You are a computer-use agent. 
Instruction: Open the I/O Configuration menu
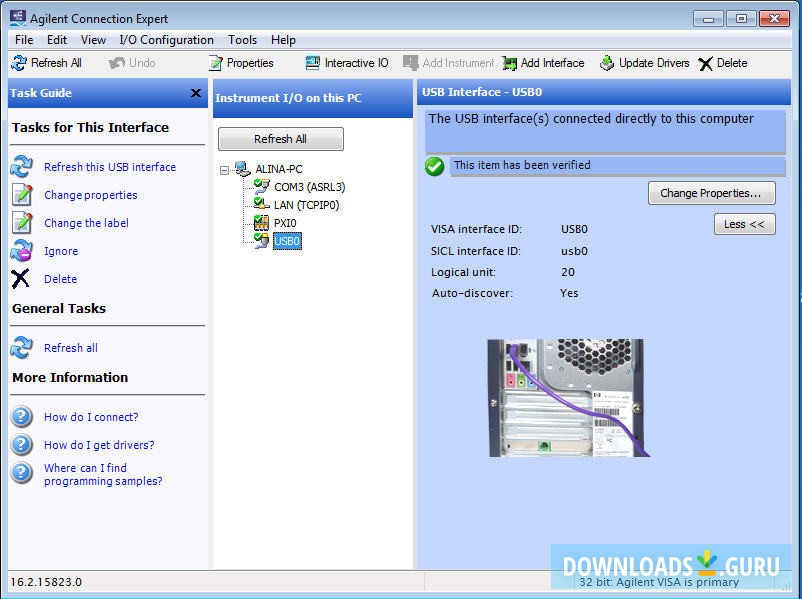pos(166,40)
